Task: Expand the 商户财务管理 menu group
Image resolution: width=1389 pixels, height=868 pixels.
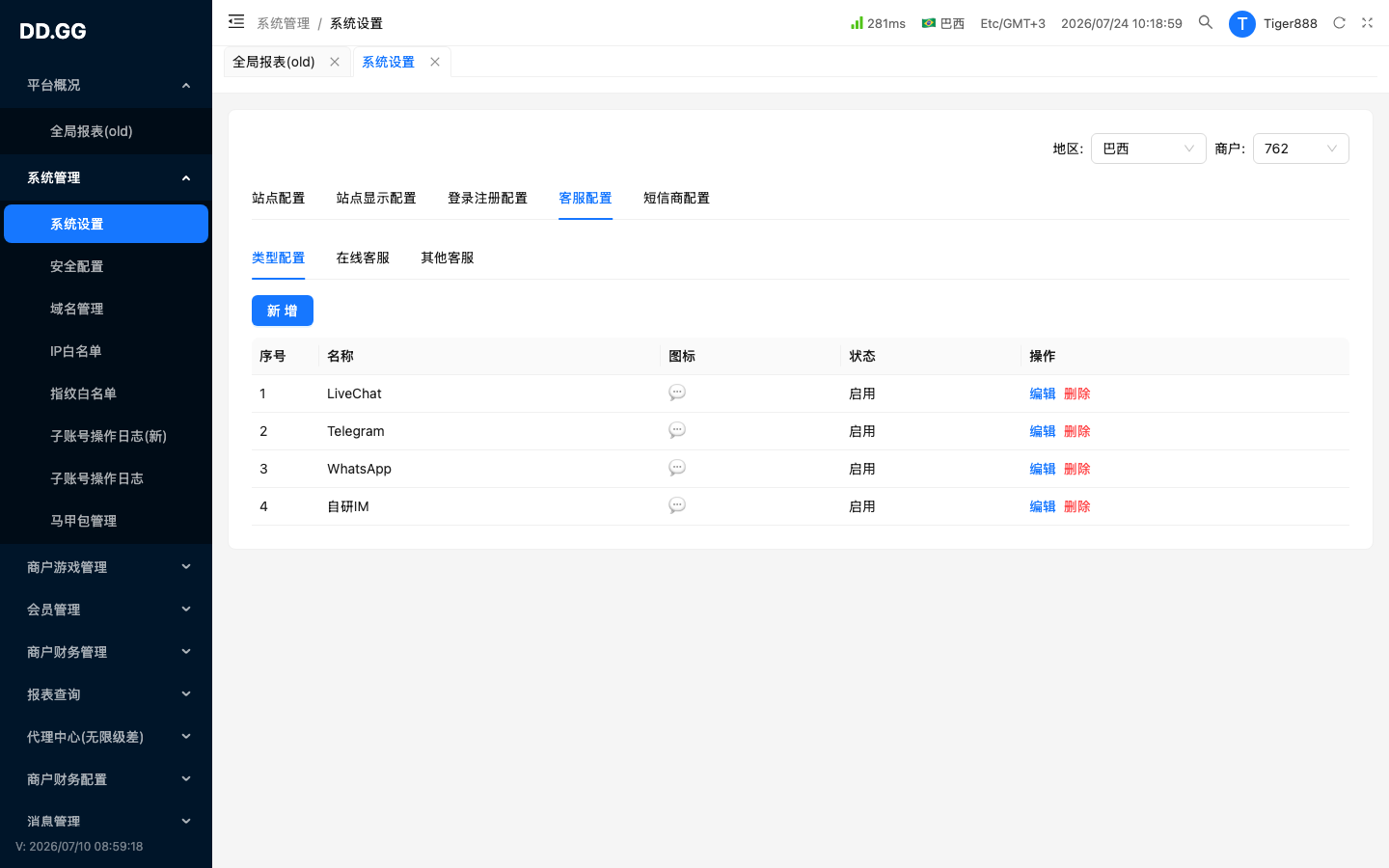Action: (106, 652)
